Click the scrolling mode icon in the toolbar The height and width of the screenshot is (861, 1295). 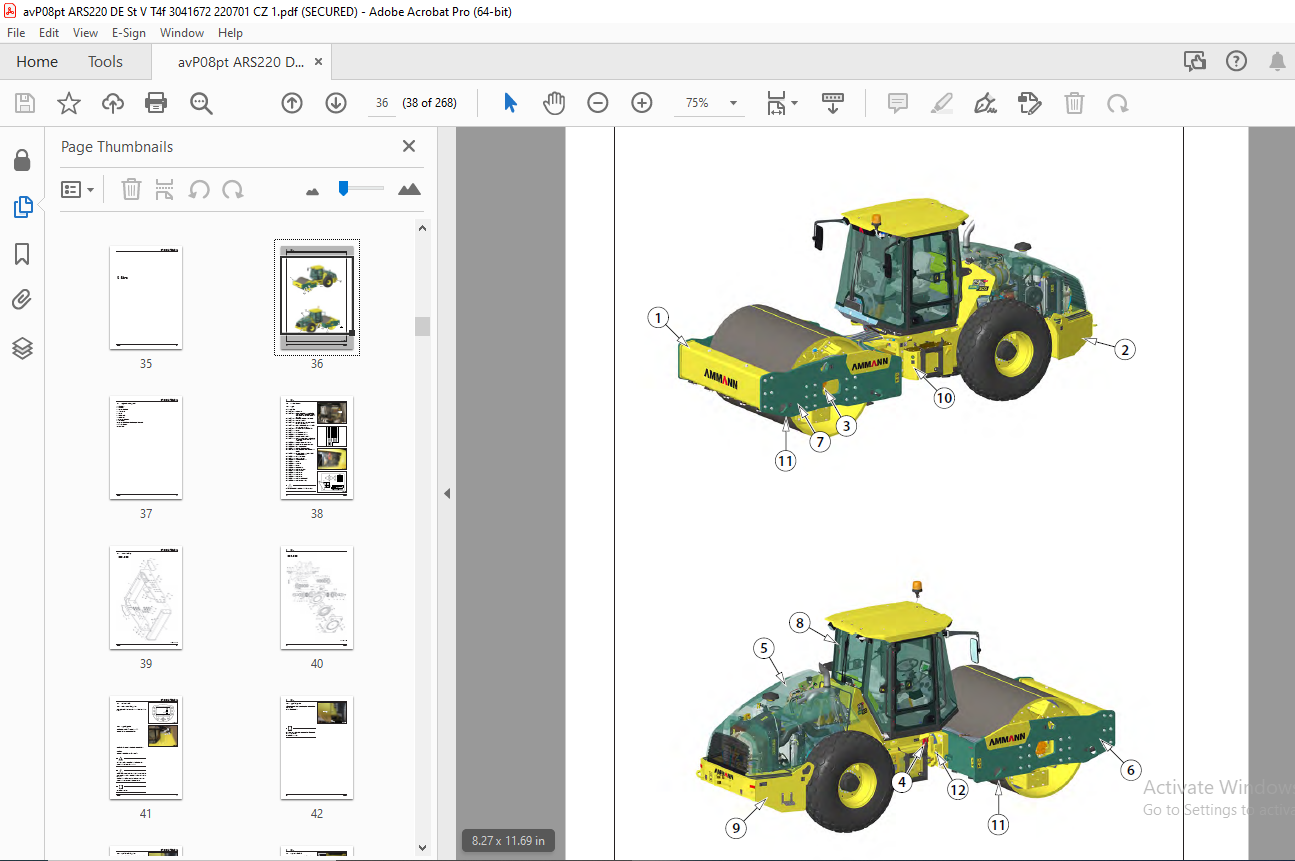[833, 103]
